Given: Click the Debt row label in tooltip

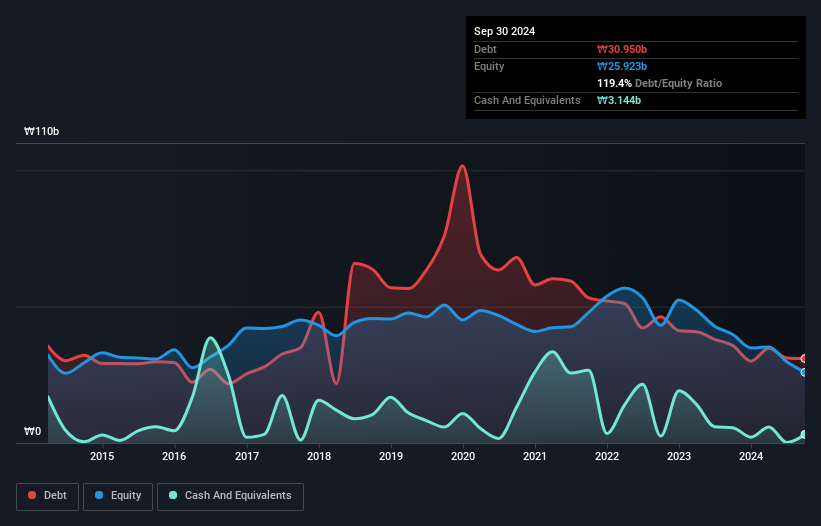Looking at the screenshot, I should click(485, 49).
